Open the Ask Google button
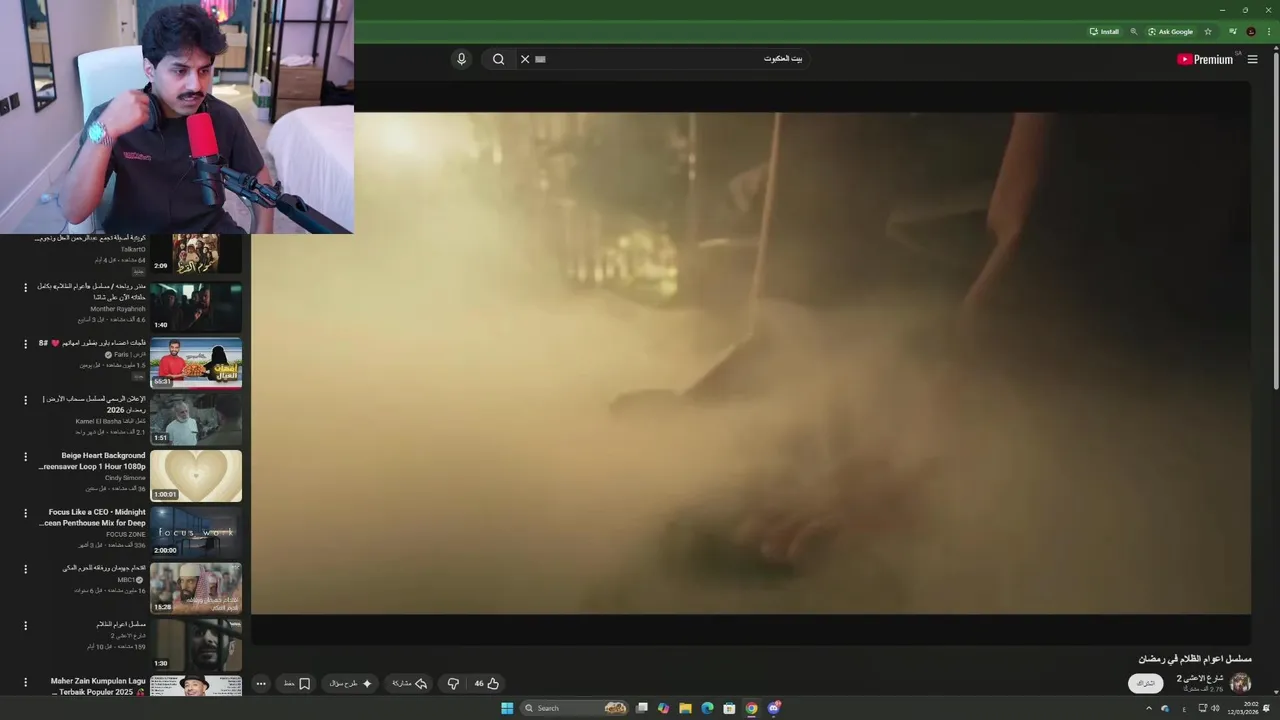 pos(1170,32)
